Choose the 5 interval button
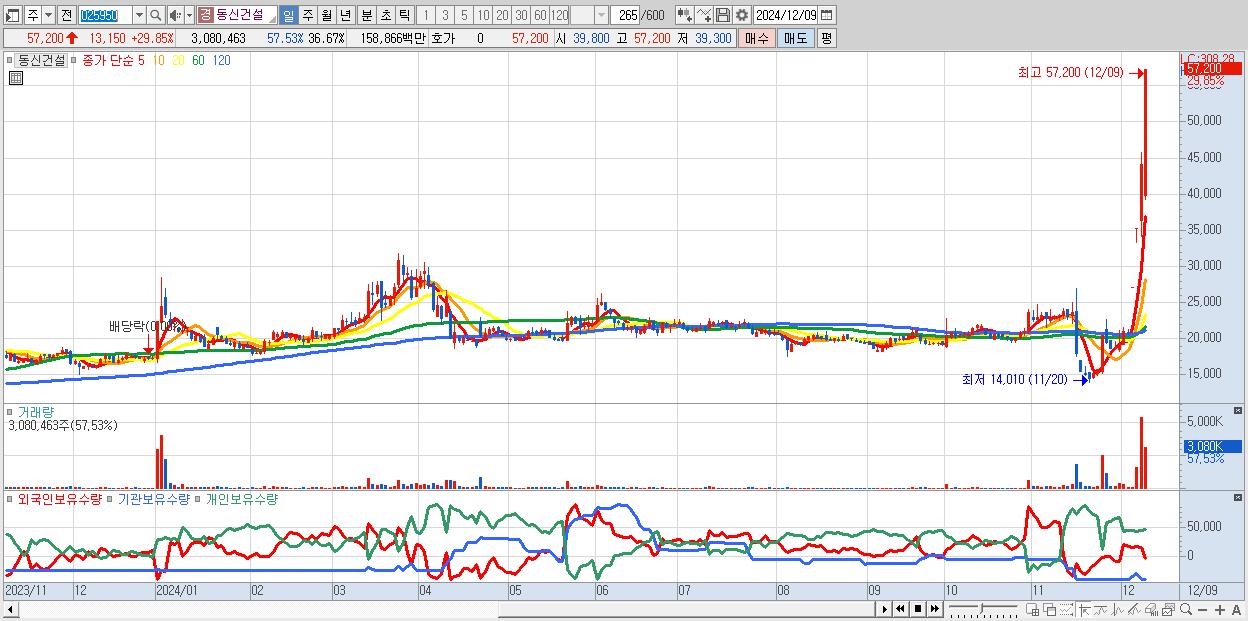The height and width of the screenshot is (621, 1248). (x=464, y=15)
